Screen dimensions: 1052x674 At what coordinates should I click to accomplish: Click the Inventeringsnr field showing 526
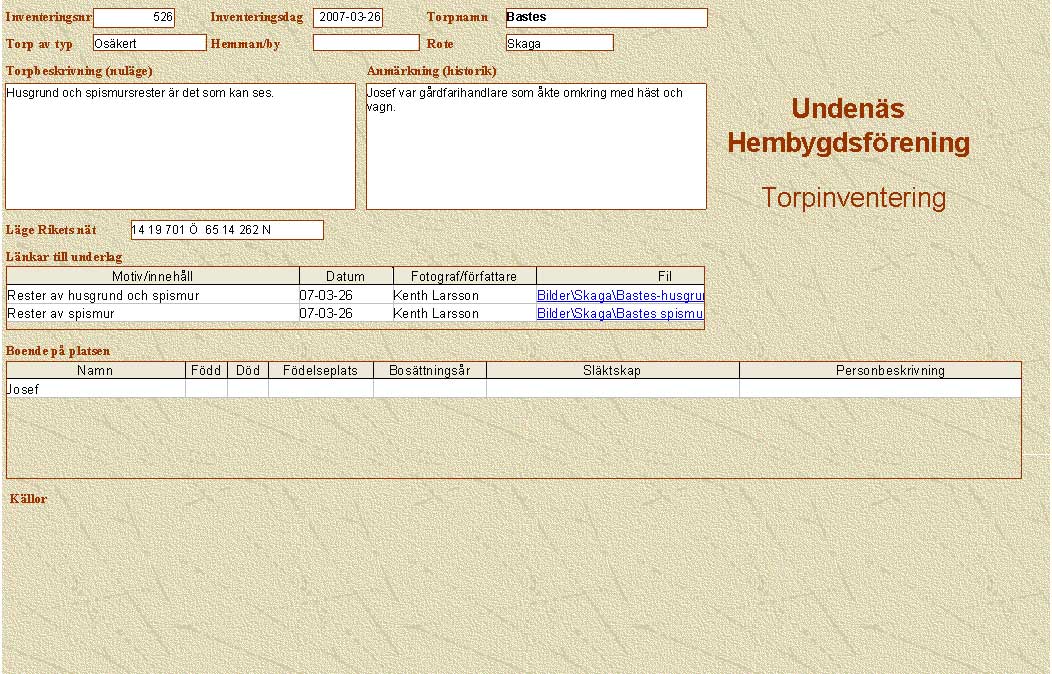click(135, 18)
